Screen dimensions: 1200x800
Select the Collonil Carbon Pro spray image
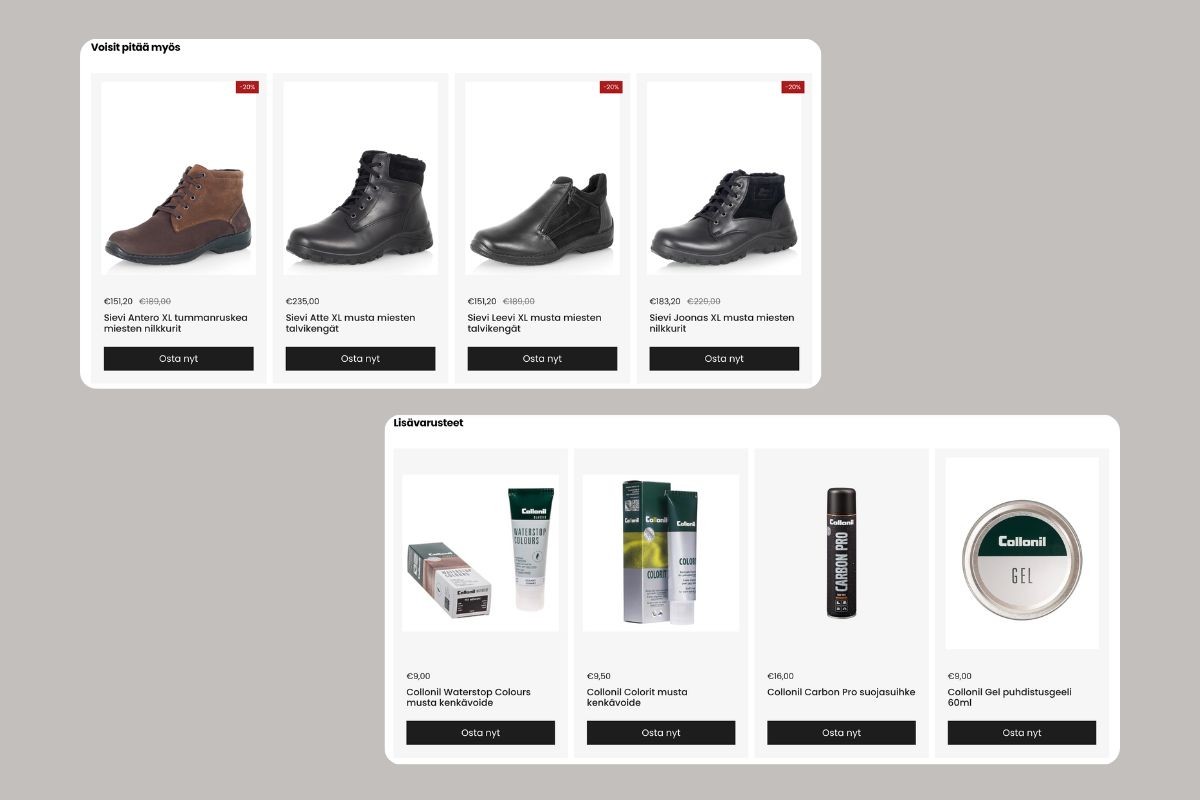pos(841,553)
